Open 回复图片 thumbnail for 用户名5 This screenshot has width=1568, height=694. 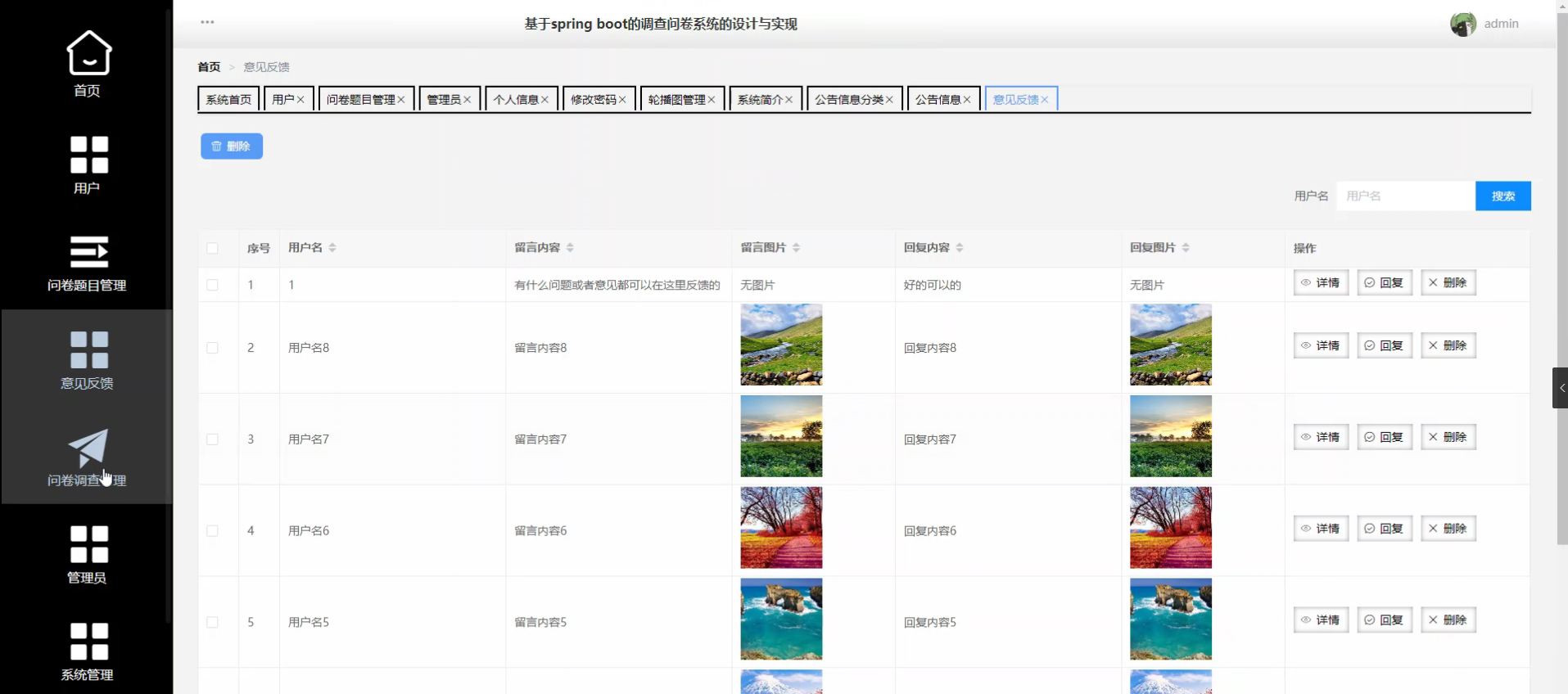tap(1171, 620)
